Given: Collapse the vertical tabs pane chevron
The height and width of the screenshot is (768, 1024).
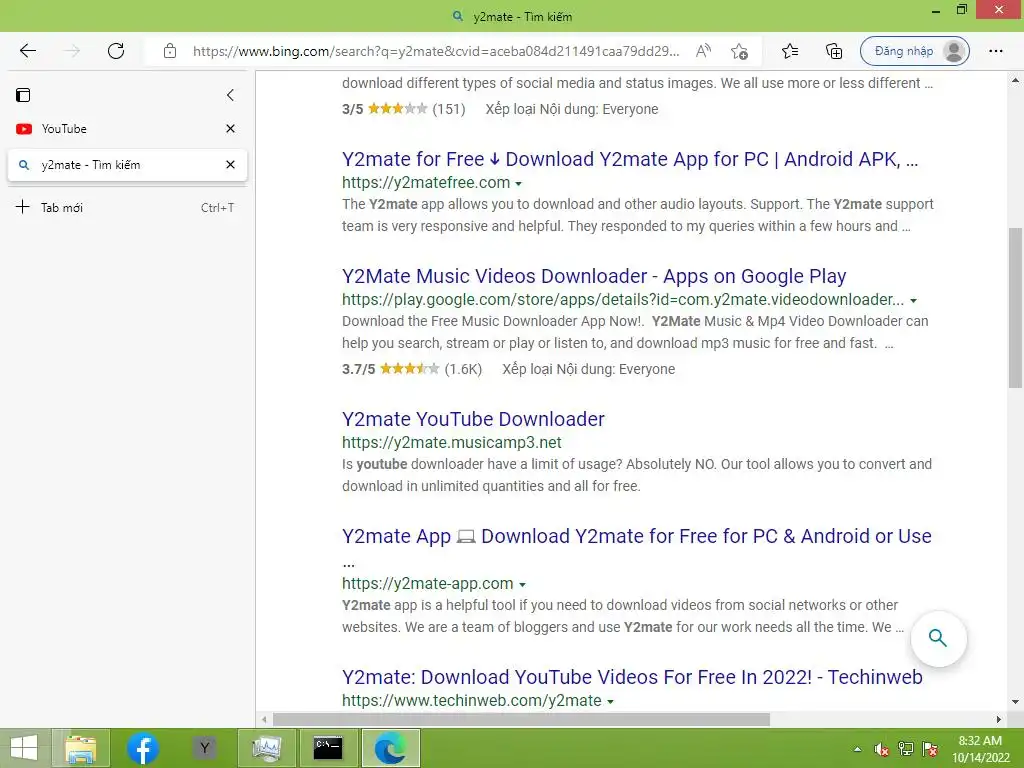Looking at the screenshot, I should pos(230,95).
